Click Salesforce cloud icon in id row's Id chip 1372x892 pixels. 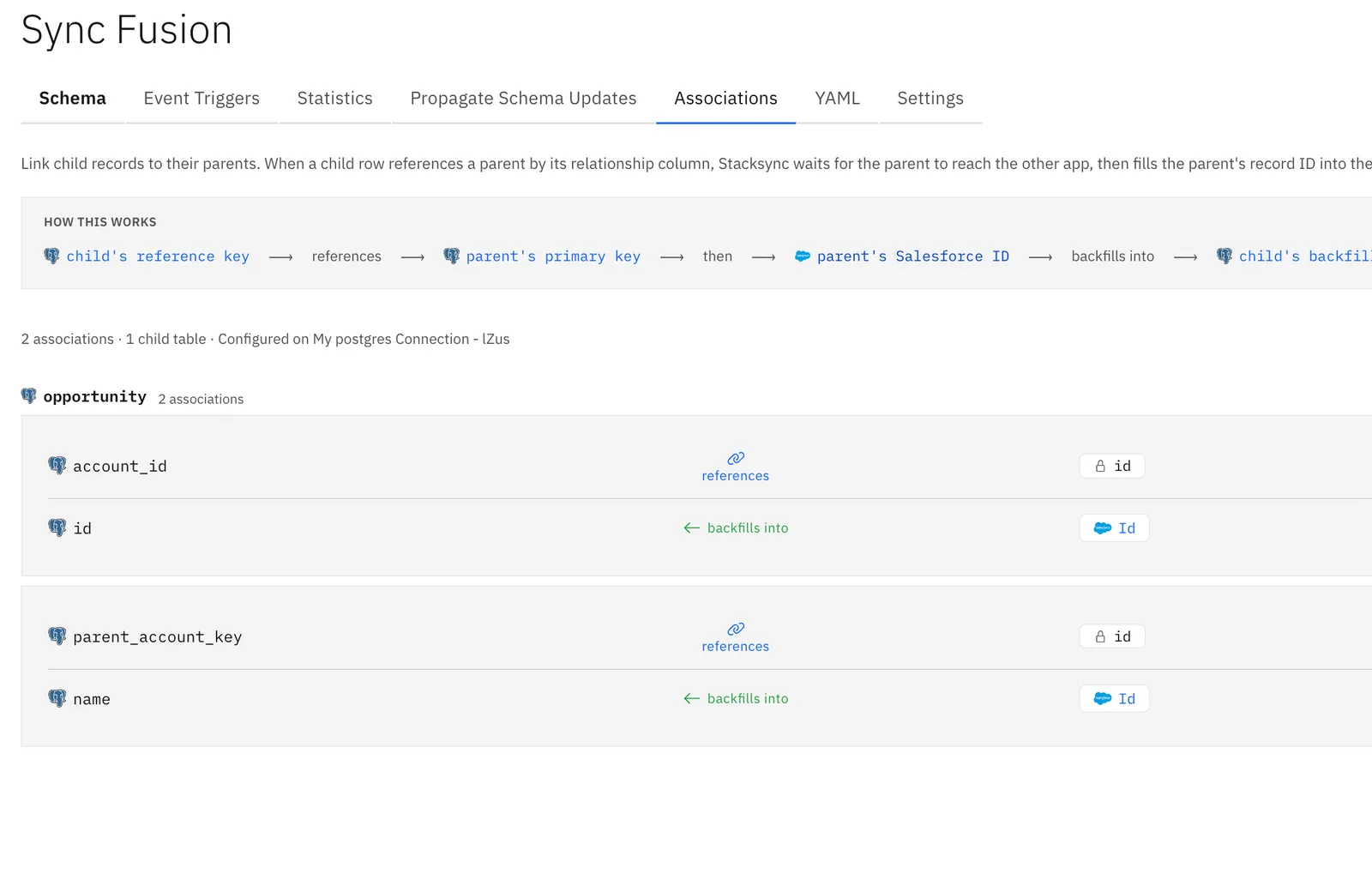coord(1103,528)
